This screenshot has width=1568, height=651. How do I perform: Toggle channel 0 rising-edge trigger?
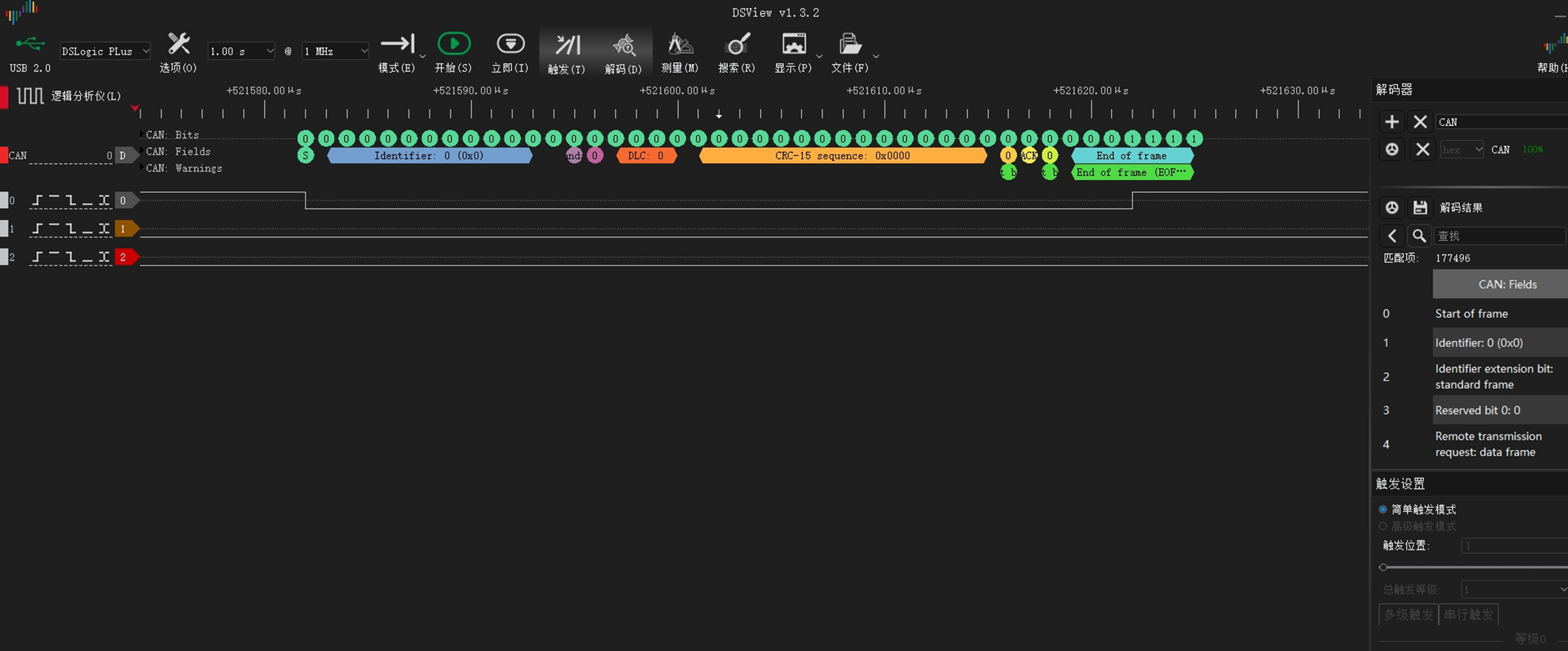[38, 200]
